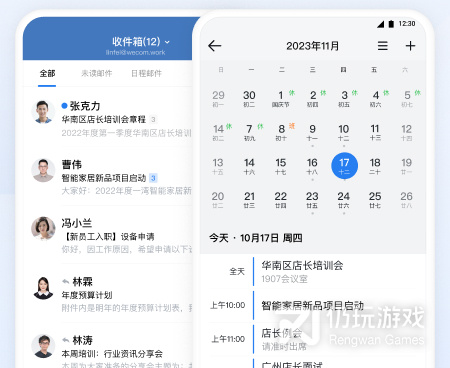
Task: Click the battery icon in status bar
Action: coord(391,24)
